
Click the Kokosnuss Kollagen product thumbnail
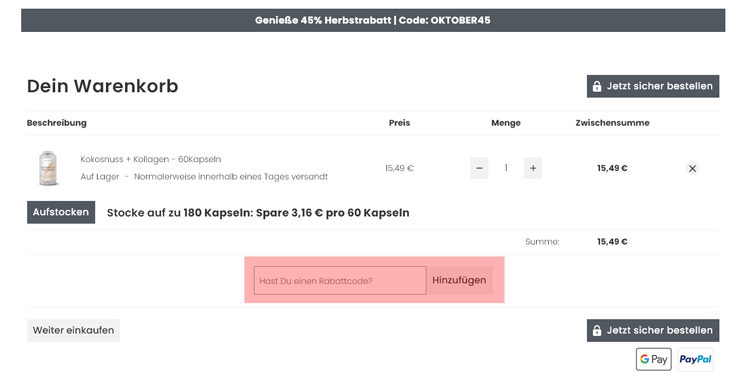pos(48,169)
